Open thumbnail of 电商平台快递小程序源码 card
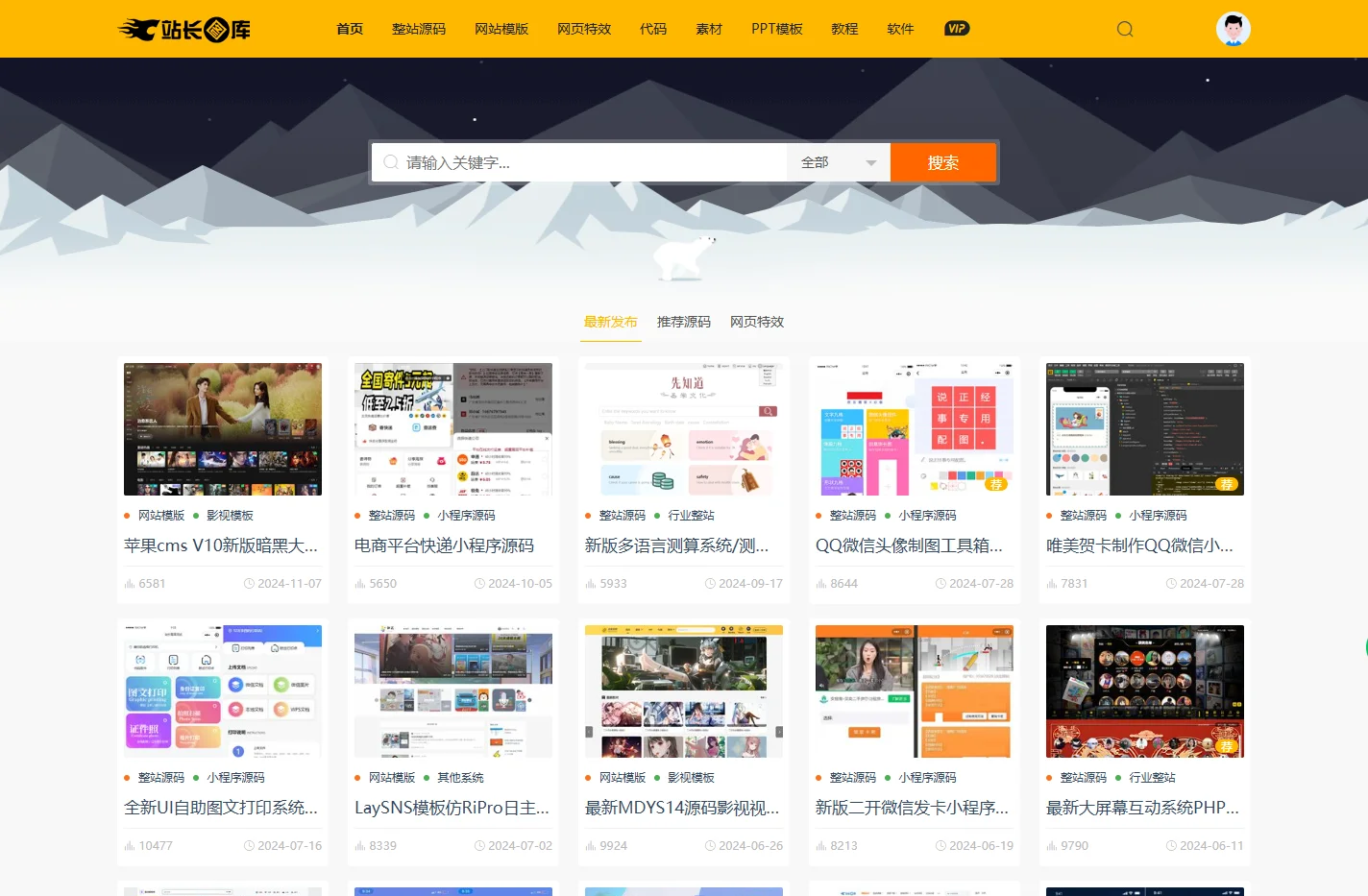Screen dimensions: 1368x896 tap(453, 429)
